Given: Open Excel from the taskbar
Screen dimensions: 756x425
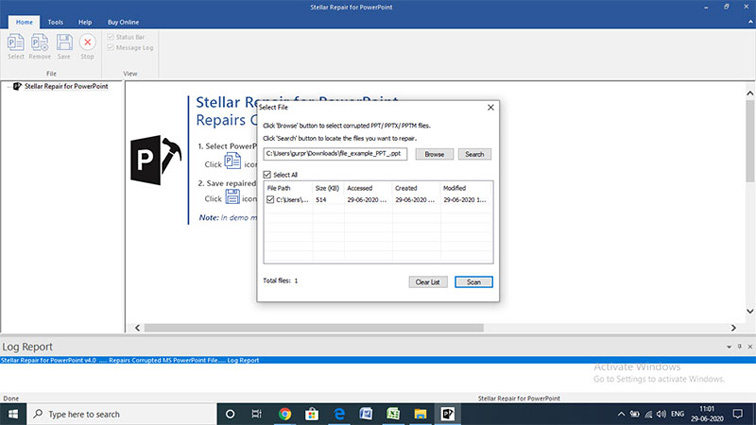Looking at the screenshot, I should click(393, 414).
